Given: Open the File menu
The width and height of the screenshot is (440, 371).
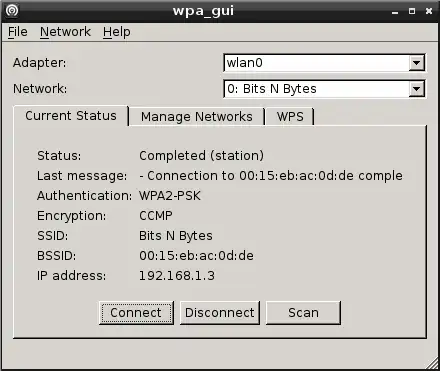Looking at the screenshot, I should coord(18,32).
